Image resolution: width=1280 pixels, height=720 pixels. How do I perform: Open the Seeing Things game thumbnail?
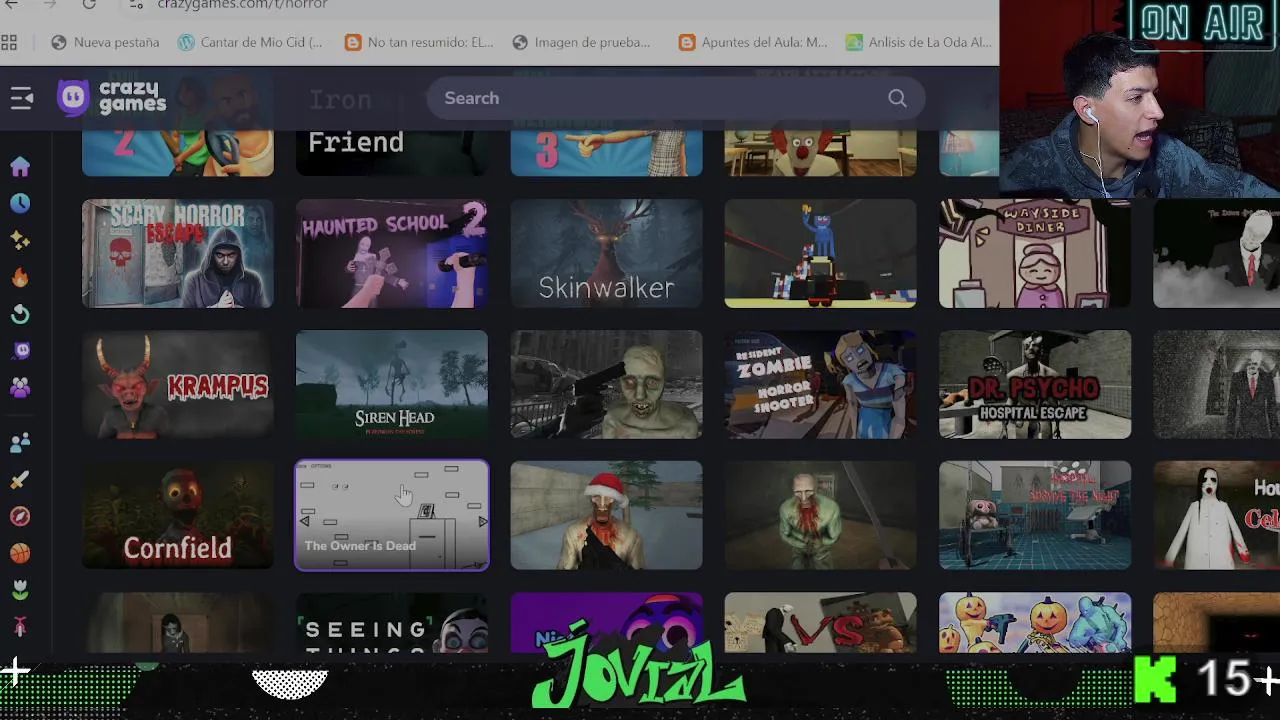click(392, 623)
